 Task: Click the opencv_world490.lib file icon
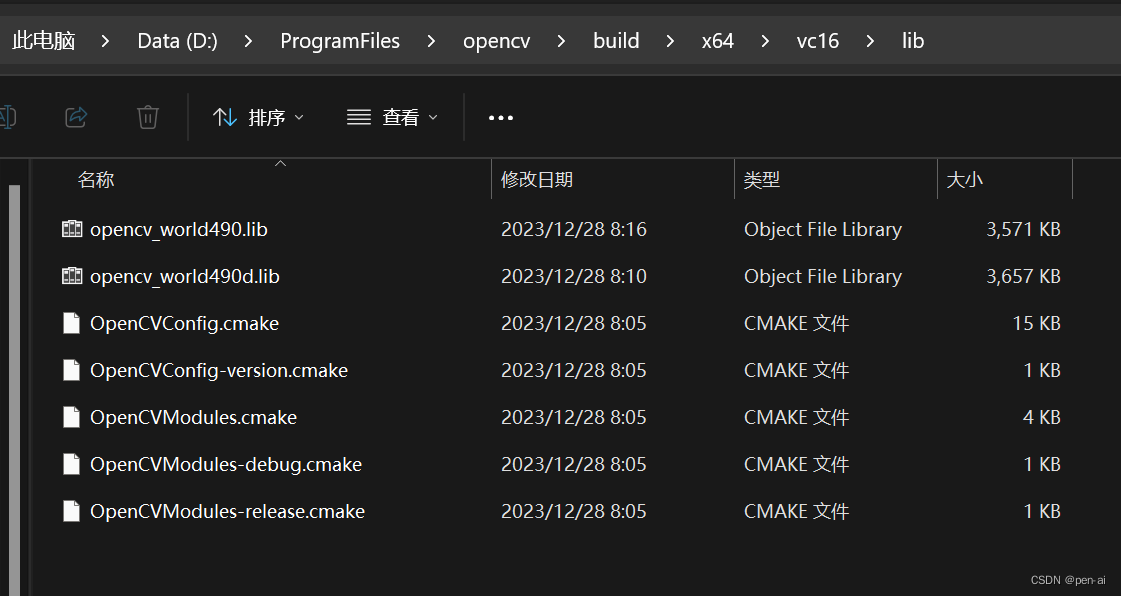click(x=71, y=228)
